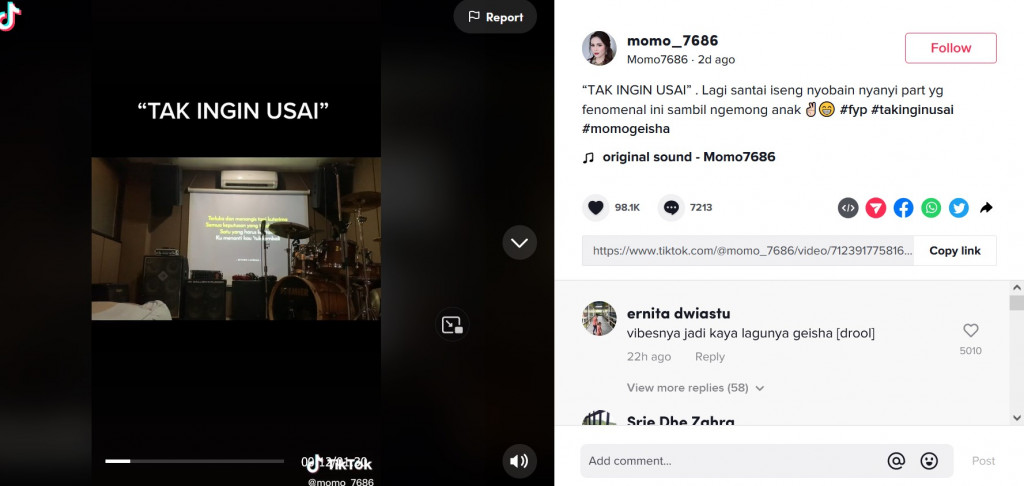Click the red send-to-friends icon
The width and height of the screenshot is (1024, 486).
tap(876, 208)
